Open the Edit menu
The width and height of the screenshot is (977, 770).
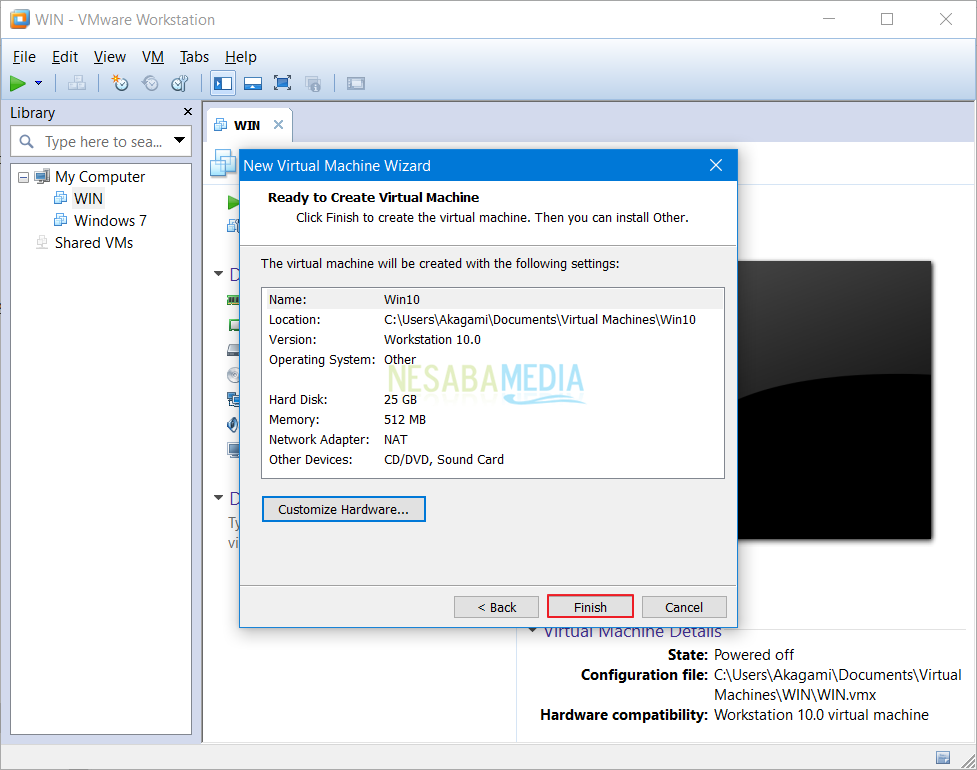point(65,57)
